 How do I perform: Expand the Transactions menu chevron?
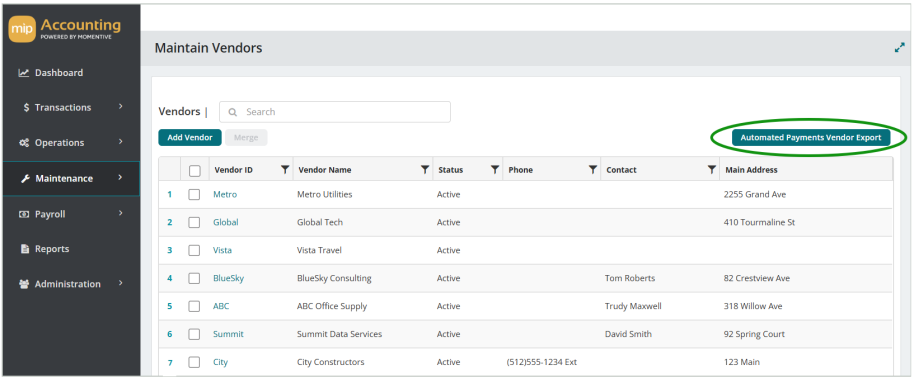121,107
